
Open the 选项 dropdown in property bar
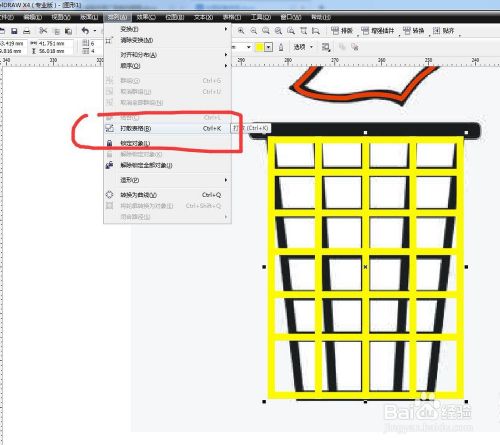pos(311,47)
